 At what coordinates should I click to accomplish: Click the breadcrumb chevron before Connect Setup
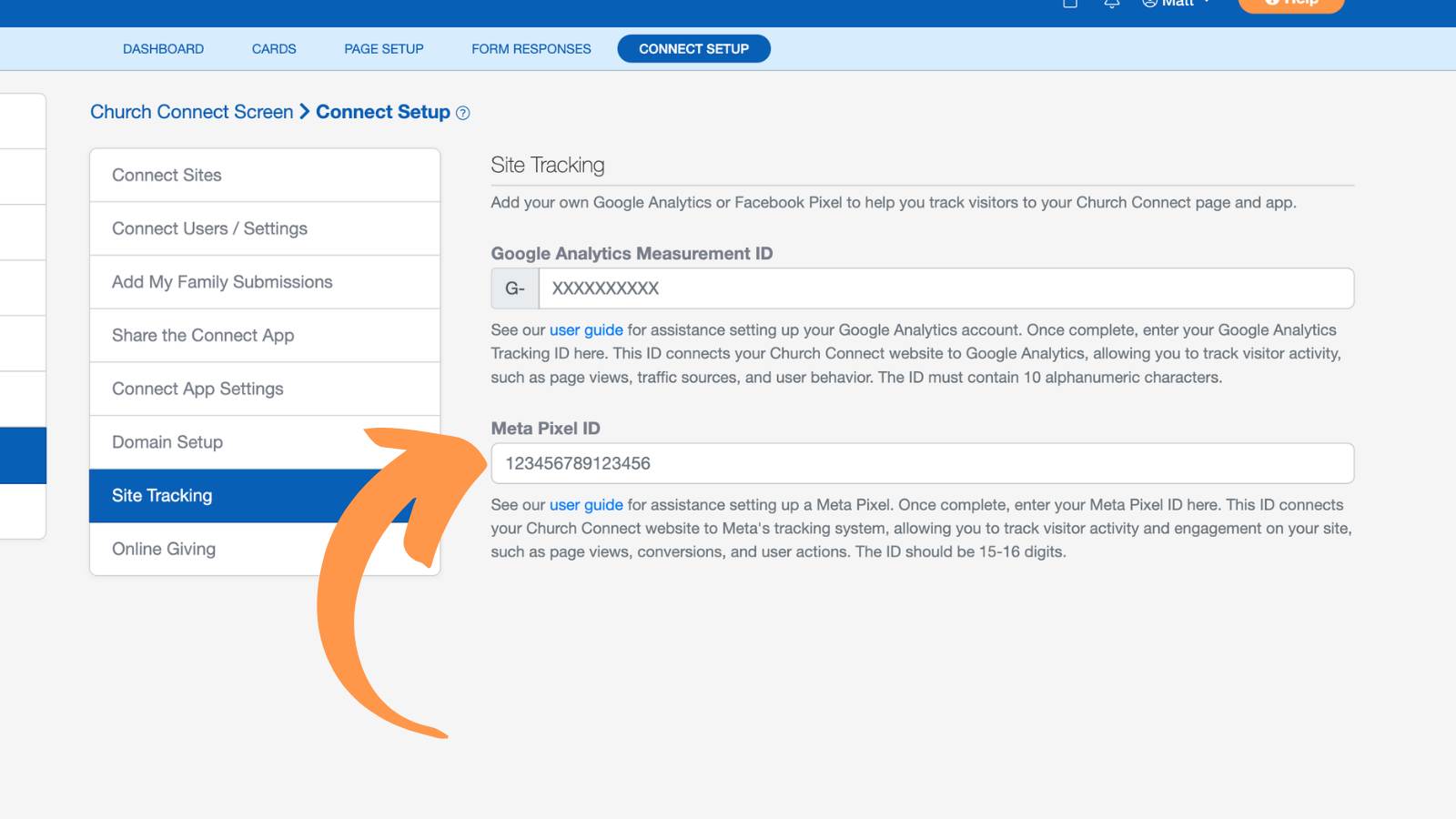coord(305,111)
